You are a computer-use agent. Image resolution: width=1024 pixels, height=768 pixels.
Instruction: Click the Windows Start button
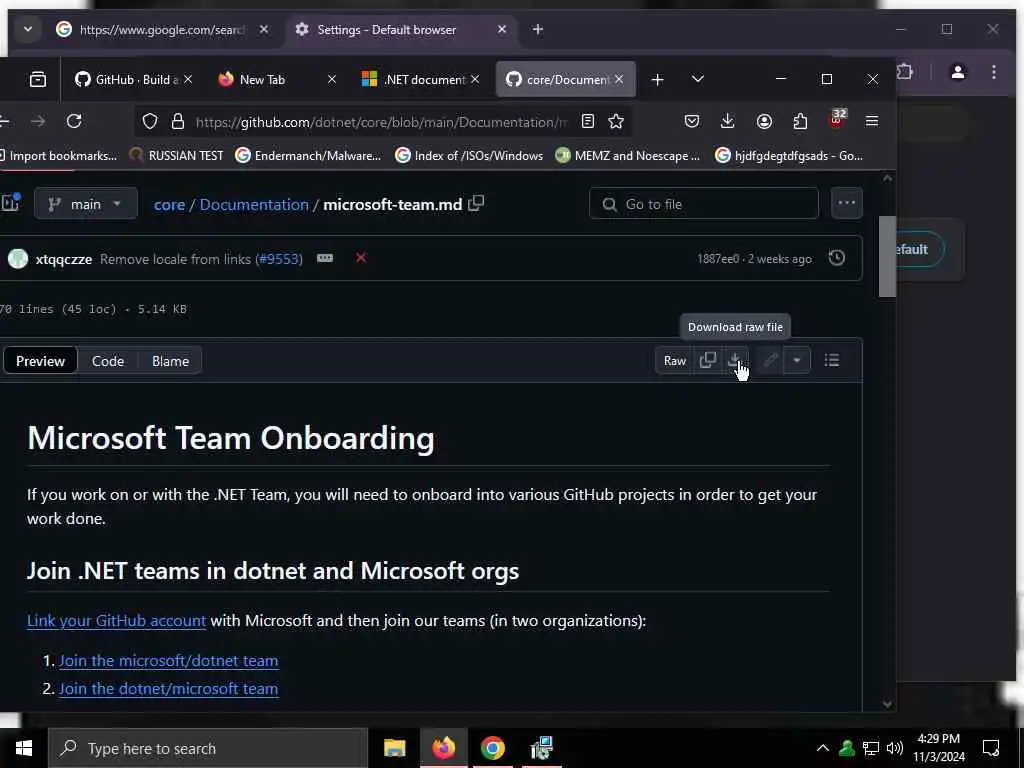[24, 748]
